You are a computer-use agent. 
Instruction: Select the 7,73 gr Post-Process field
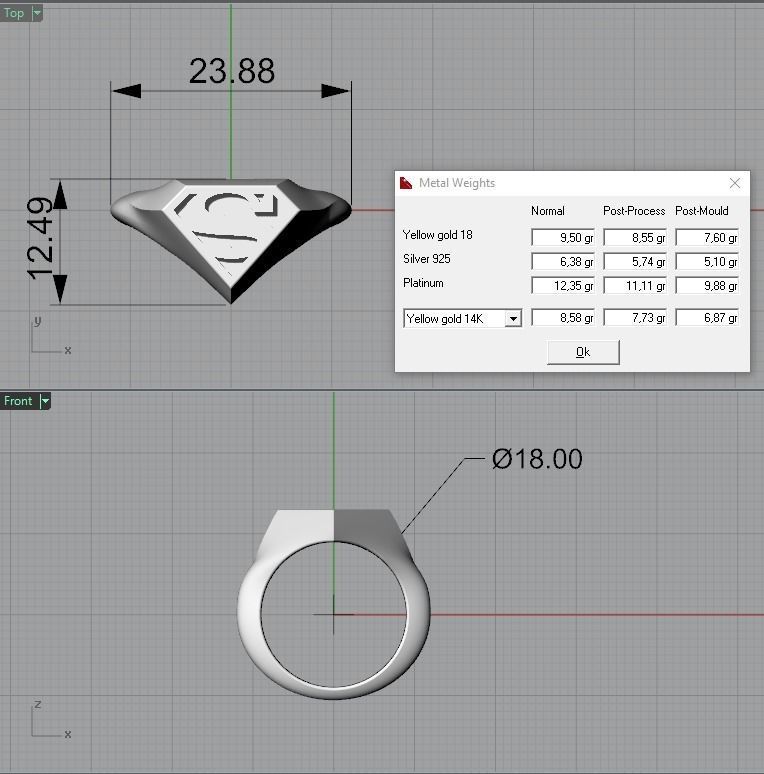635,317
